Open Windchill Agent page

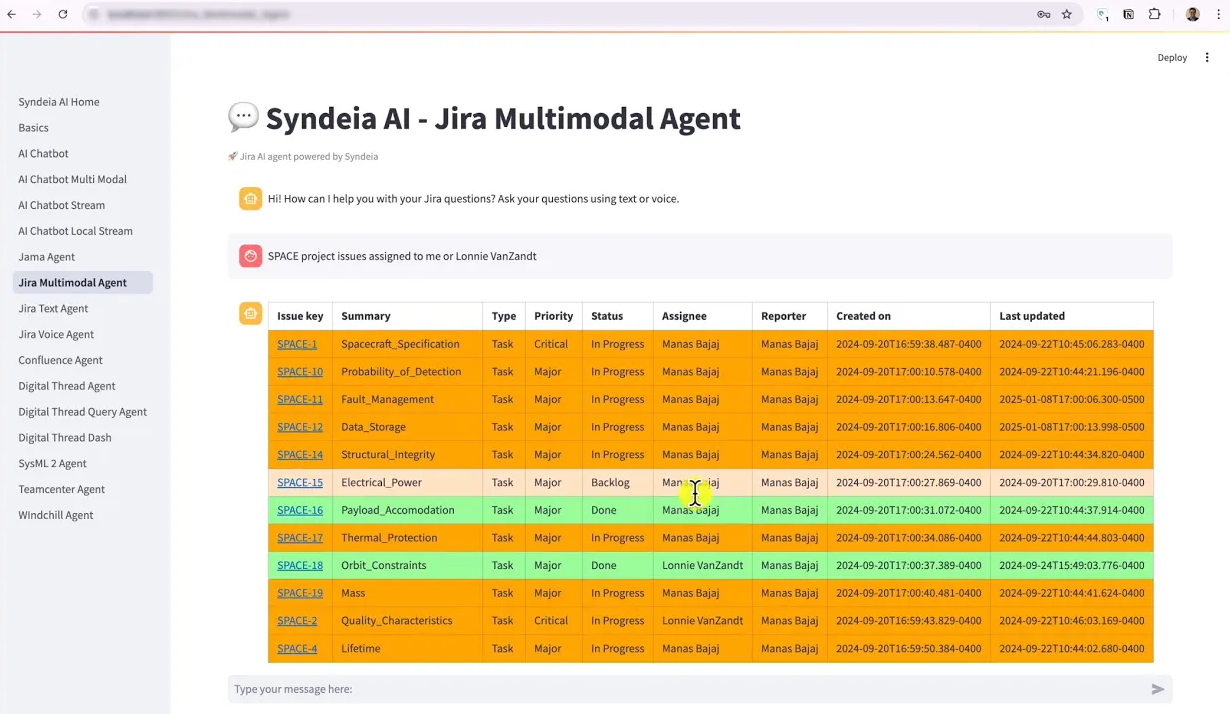[56, 515]
